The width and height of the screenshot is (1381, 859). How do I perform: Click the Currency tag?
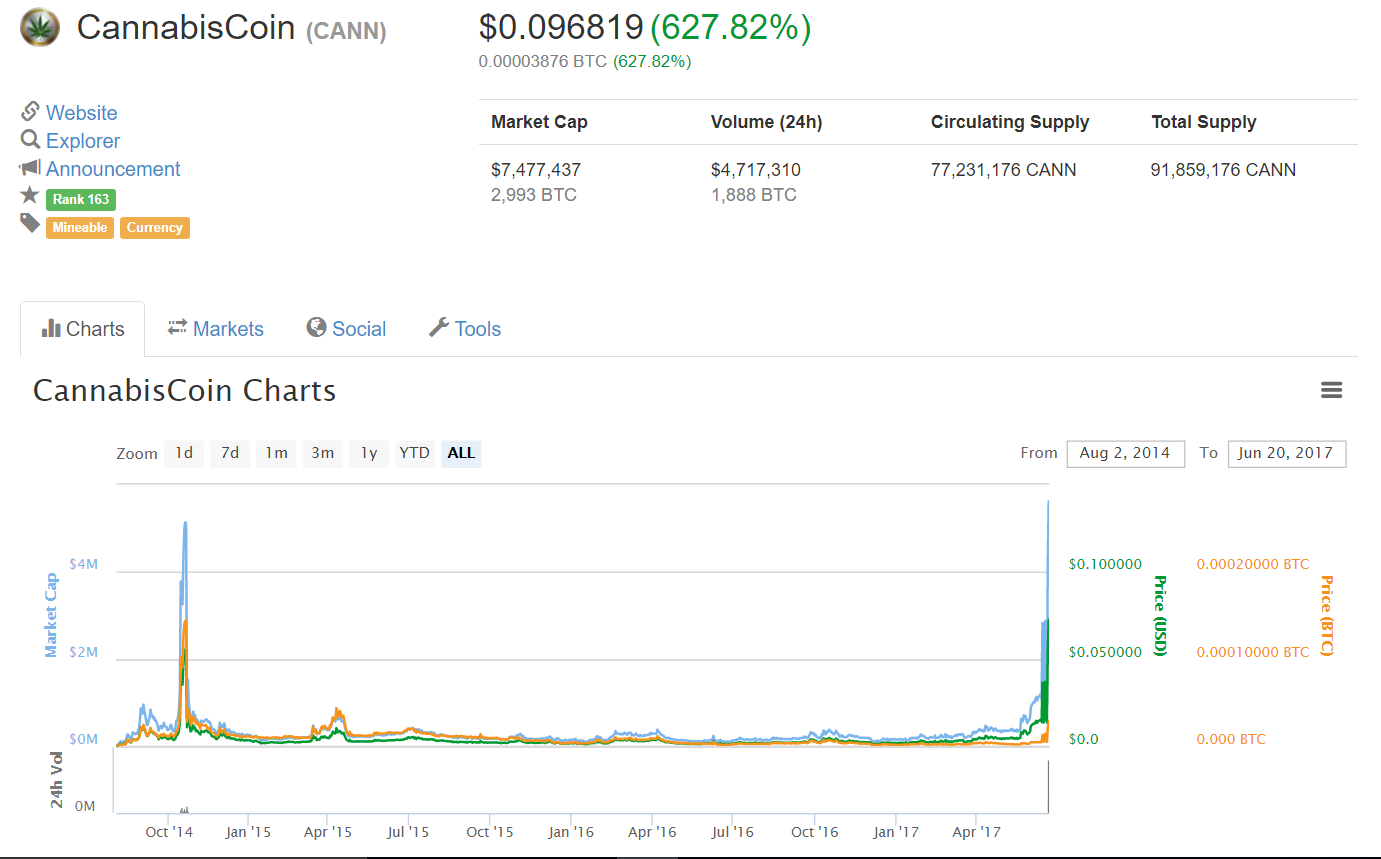(155, 228)
